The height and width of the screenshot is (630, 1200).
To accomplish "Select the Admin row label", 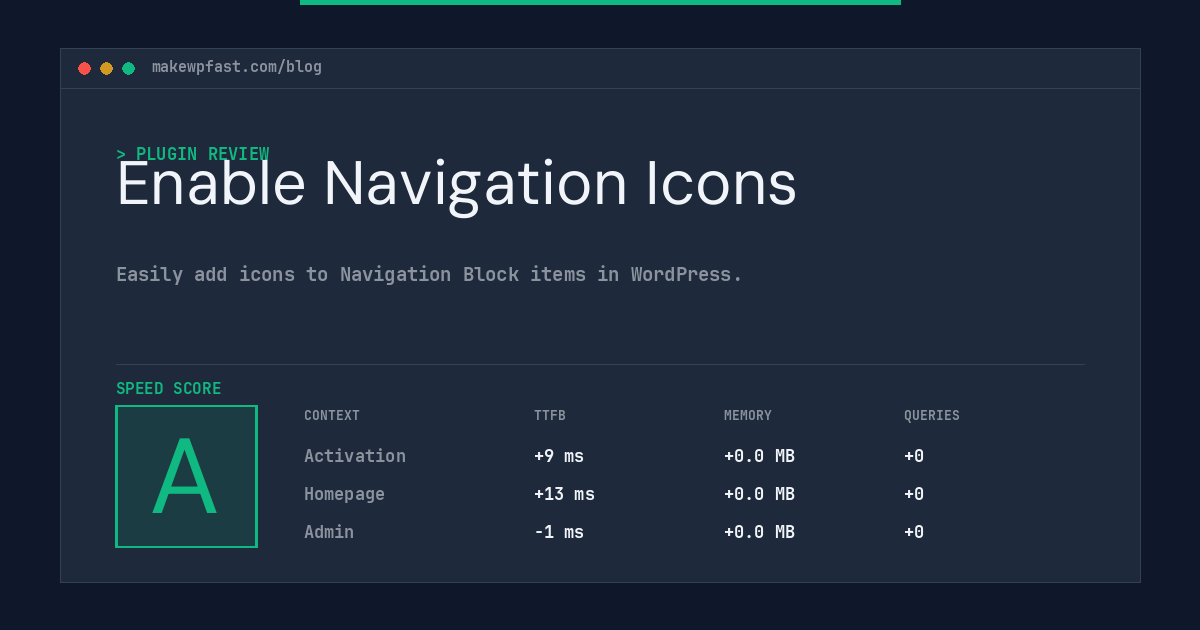I will point(329,532).
